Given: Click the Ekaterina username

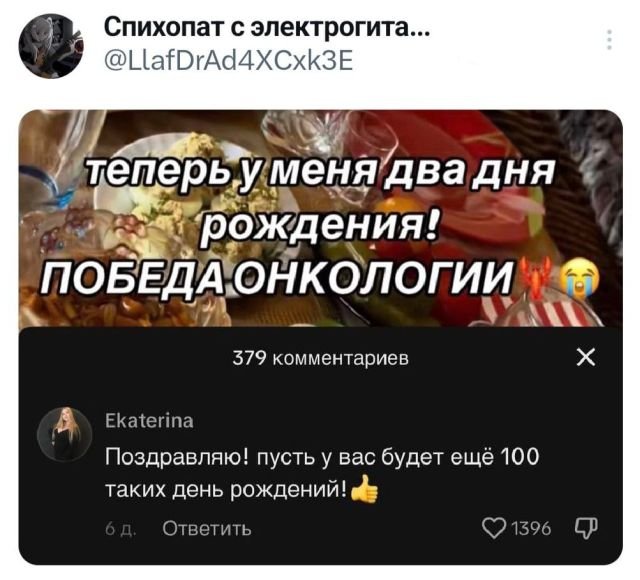Looking at the screenshot, I should (x=149, y=421).
